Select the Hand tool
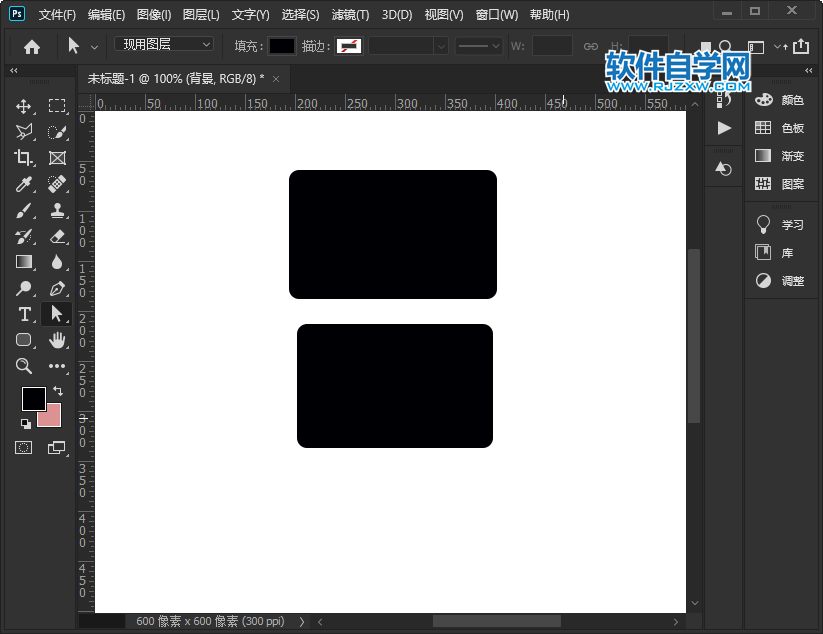823x634 pixels. coord(57,340)
